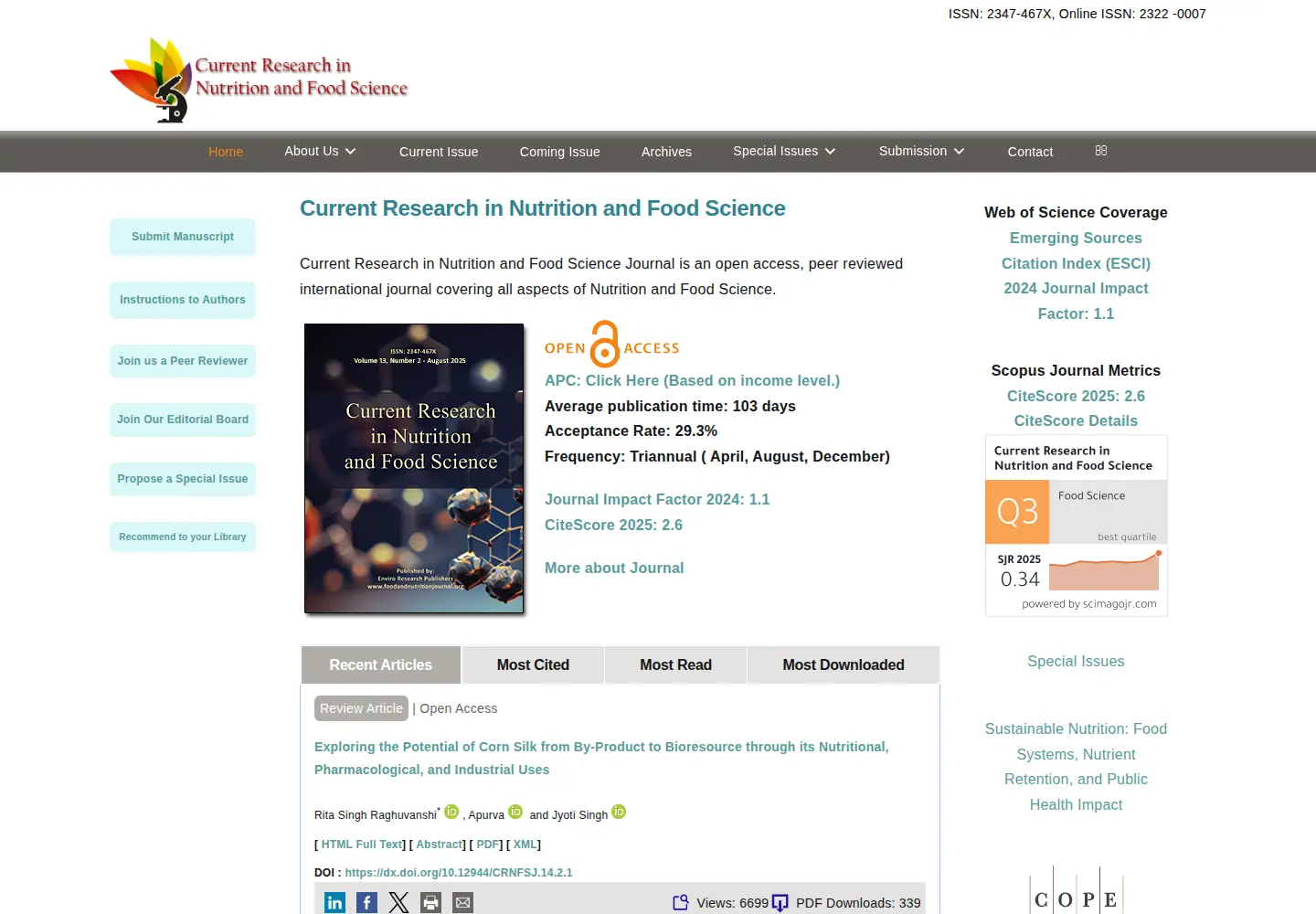Open Coming Issue page

(560, 152)
